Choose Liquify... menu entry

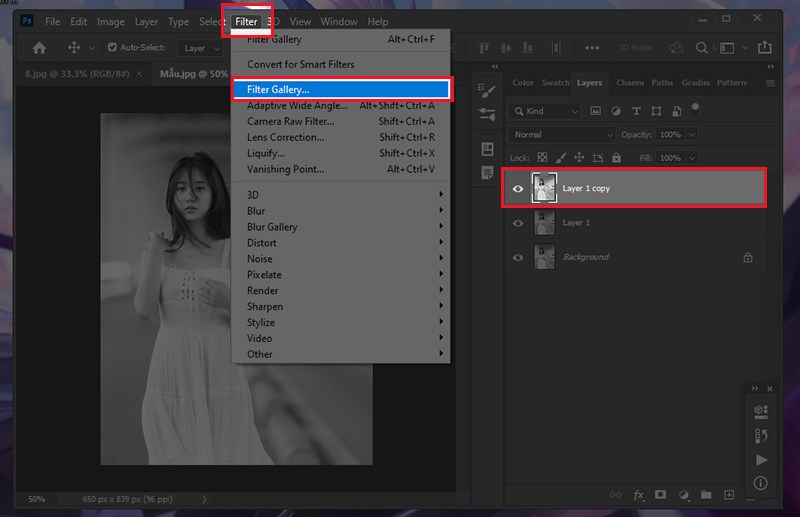pyautogui.click(x=341, y=153)
